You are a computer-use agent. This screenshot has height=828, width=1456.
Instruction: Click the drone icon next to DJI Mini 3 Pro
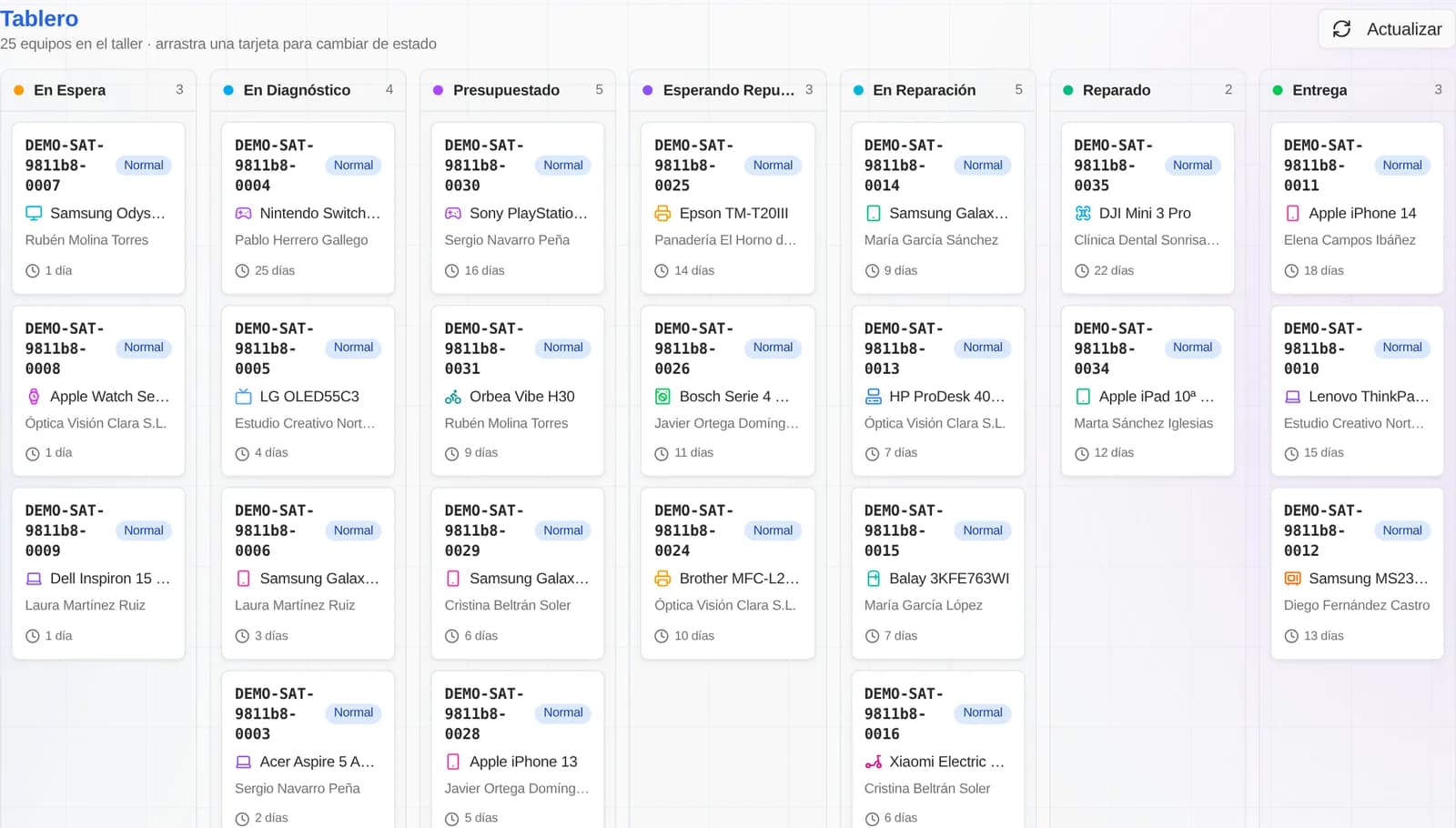coord(1082,214)
